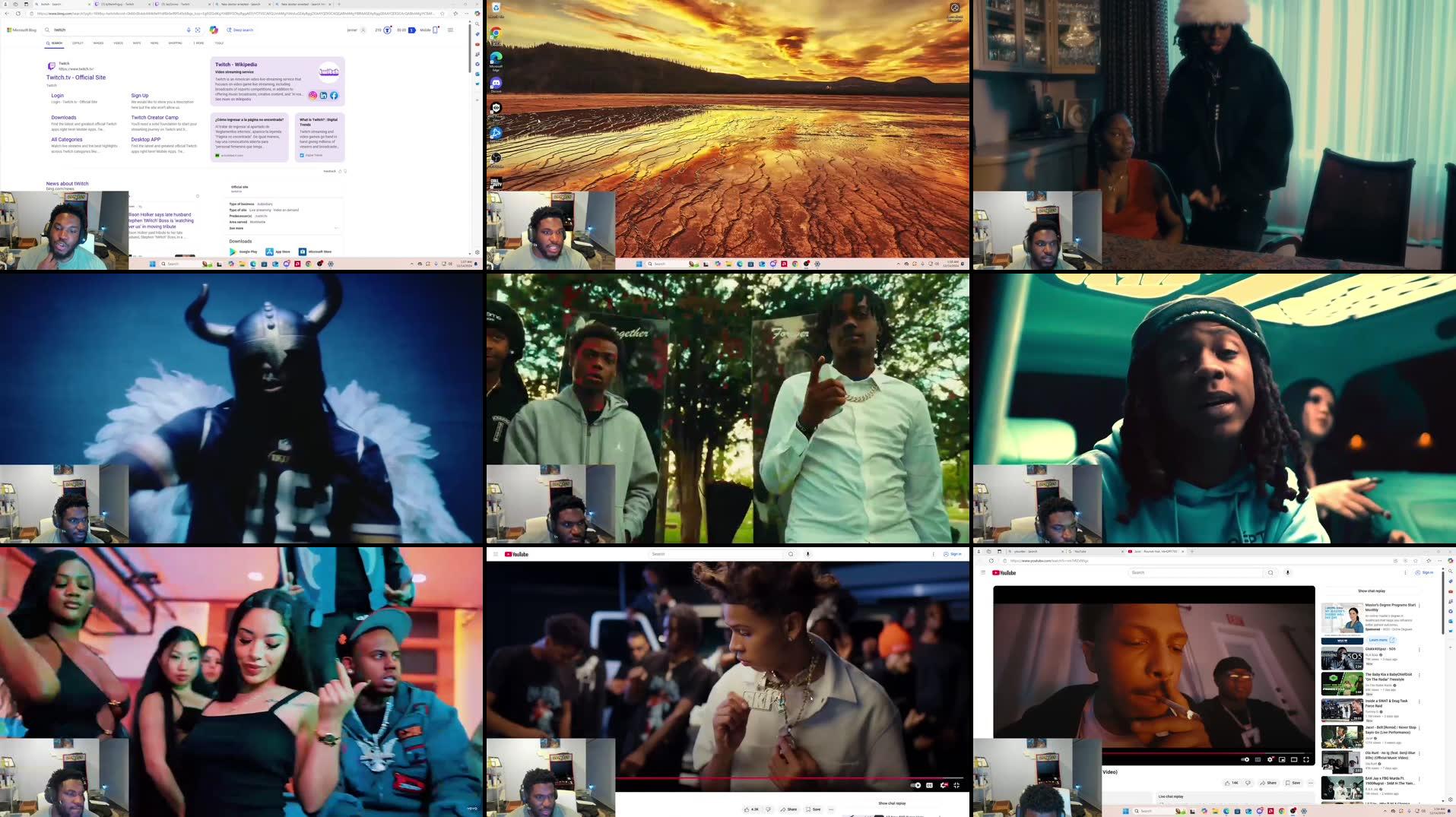Seek on bottom-middle YouTube red progress bar
Image resolution: width=1456 pixels, height=817 pixels.
pos(789,778)
